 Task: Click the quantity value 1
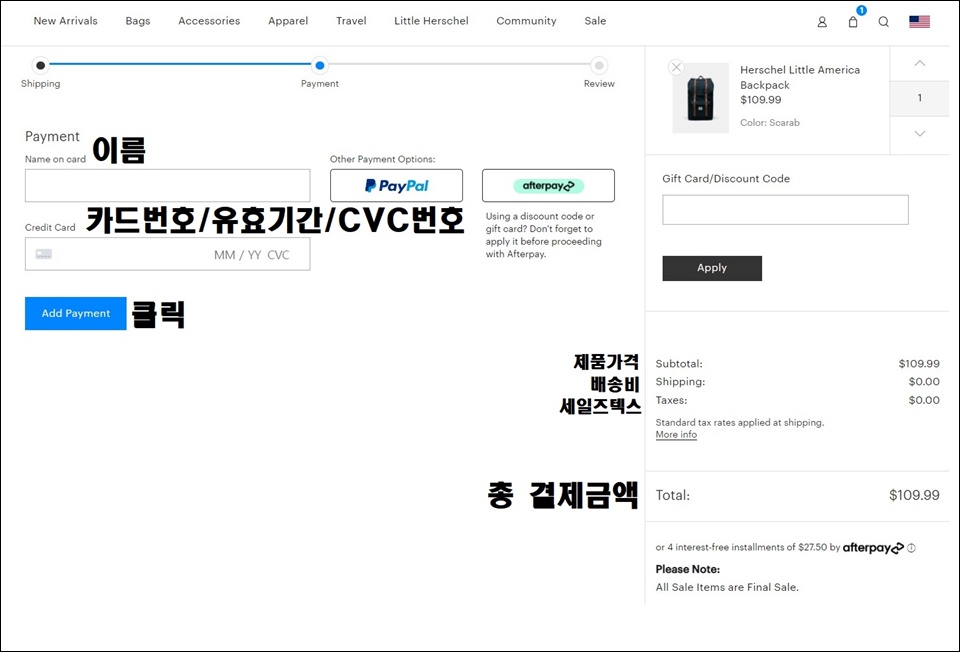click(x=920, y=98)
